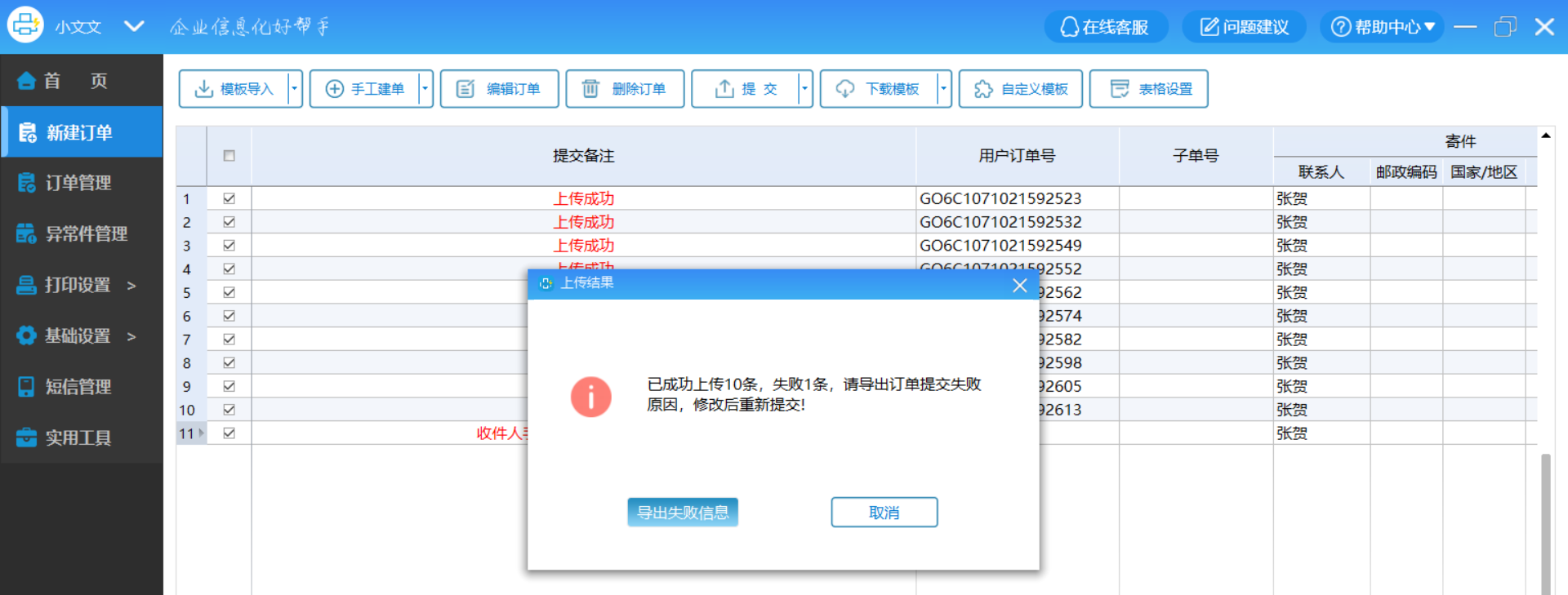The image size is (1568, 595).
Task: Click the 自定义模板 custom template button
Action: click(1021, 89)
